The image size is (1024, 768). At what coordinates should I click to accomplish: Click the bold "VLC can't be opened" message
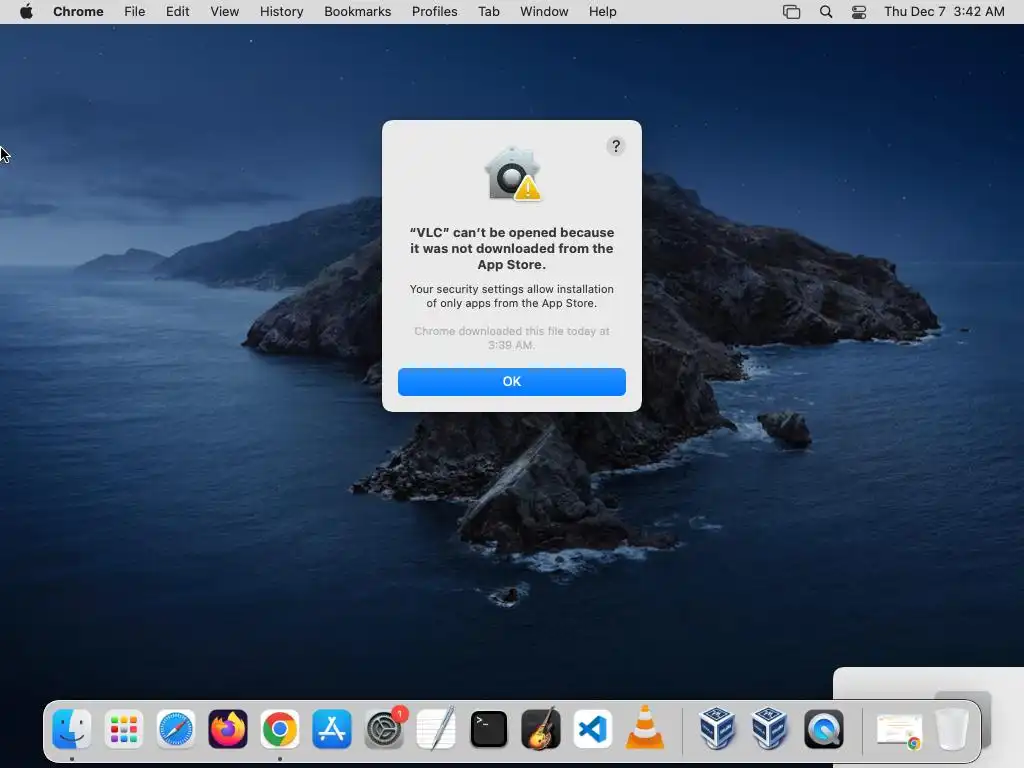(511, 248)
